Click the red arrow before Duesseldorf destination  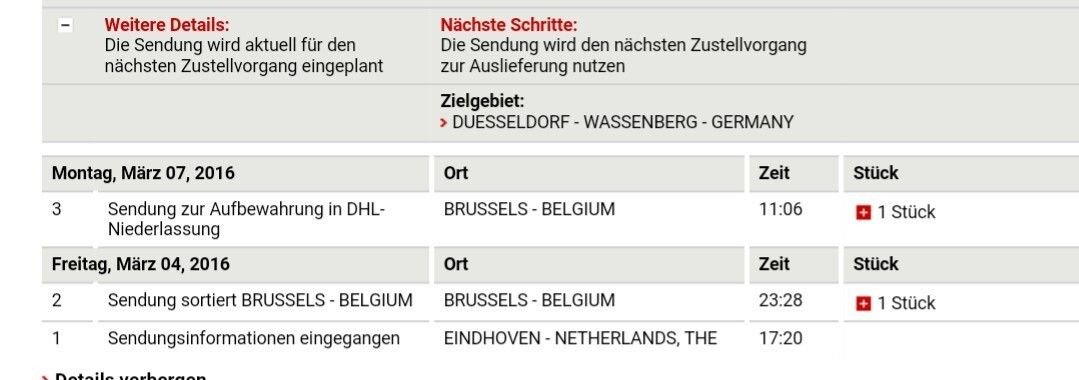pos(444,123)
